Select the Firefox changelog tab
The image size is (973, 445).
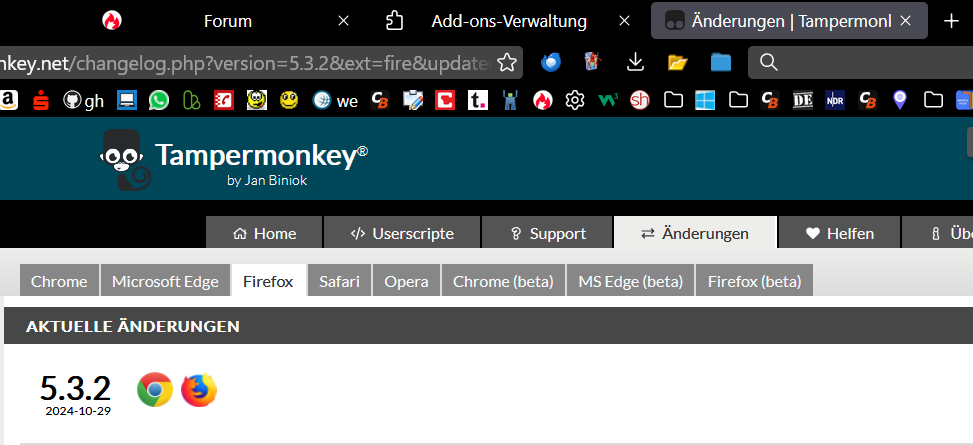[269, 281]
